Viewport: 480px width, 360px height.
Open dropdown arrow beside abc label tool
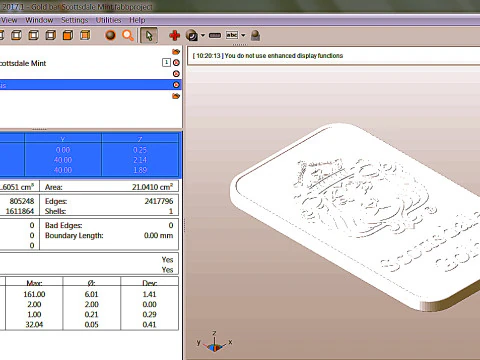pos(243,35)
